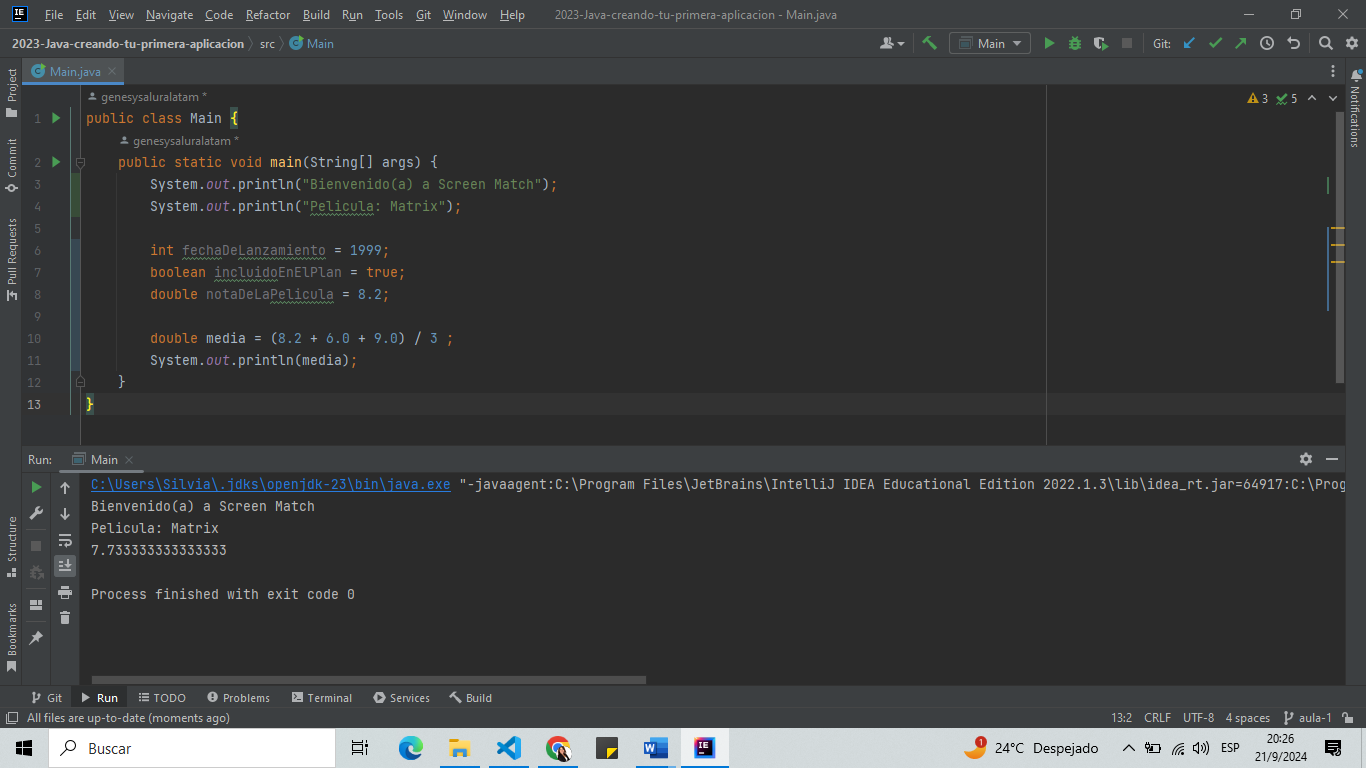Update project with blue Git arrow
Viewport: 1366px width, 768px height.
click(x=1189, y=43)
